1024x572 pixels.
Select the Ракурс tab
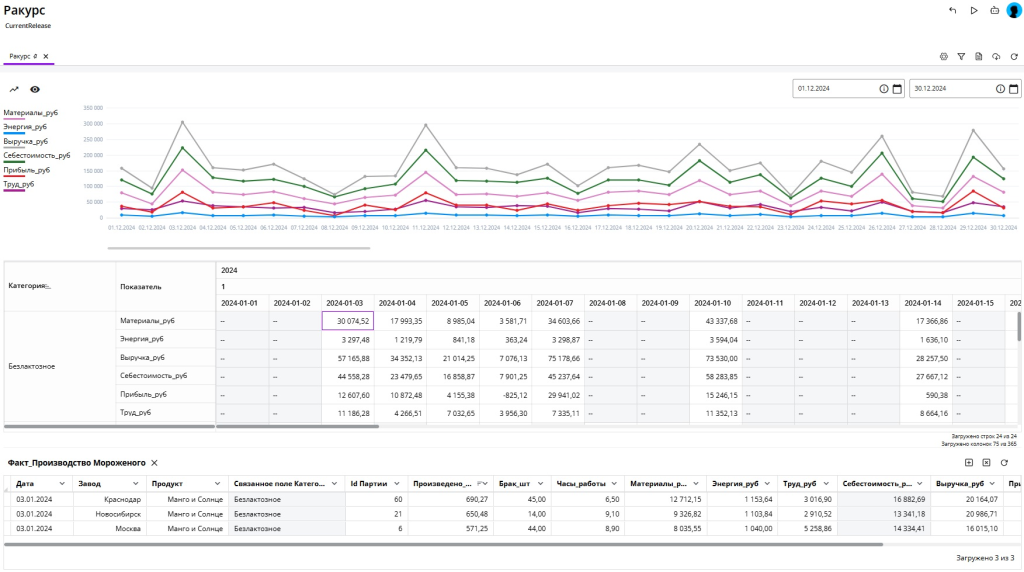point(22,56)
